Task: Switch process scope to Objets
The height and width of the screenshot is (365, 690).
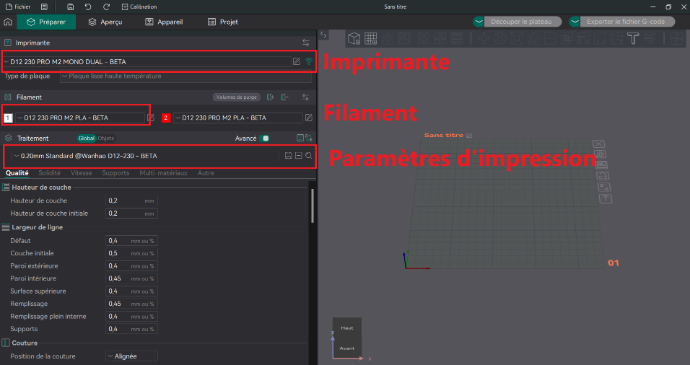Action: pyautogui.click(x=106, y=138)
